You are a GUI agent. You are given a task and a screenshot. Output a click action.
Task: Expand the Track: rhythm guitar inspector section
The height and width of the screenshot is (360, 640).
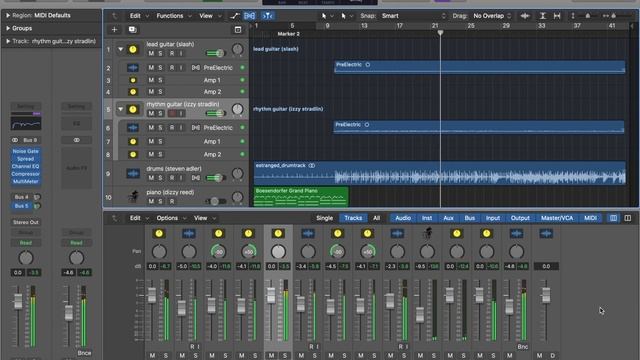[8, 41]
